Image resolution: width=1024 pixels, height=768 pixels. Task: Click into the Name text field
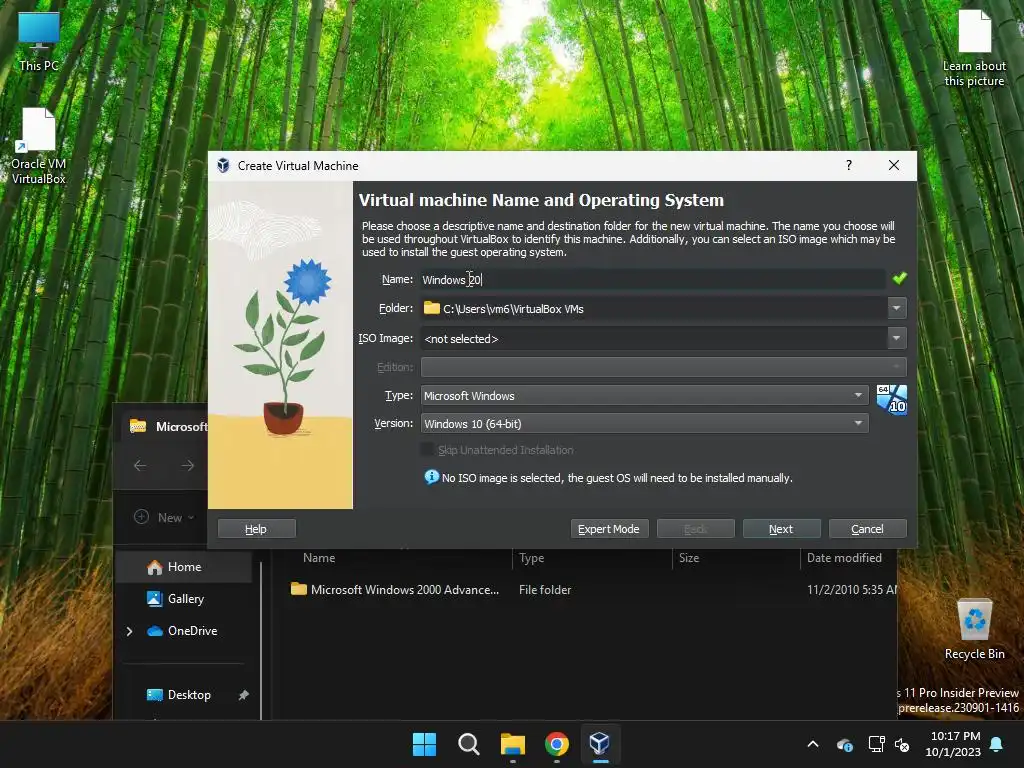652,280
